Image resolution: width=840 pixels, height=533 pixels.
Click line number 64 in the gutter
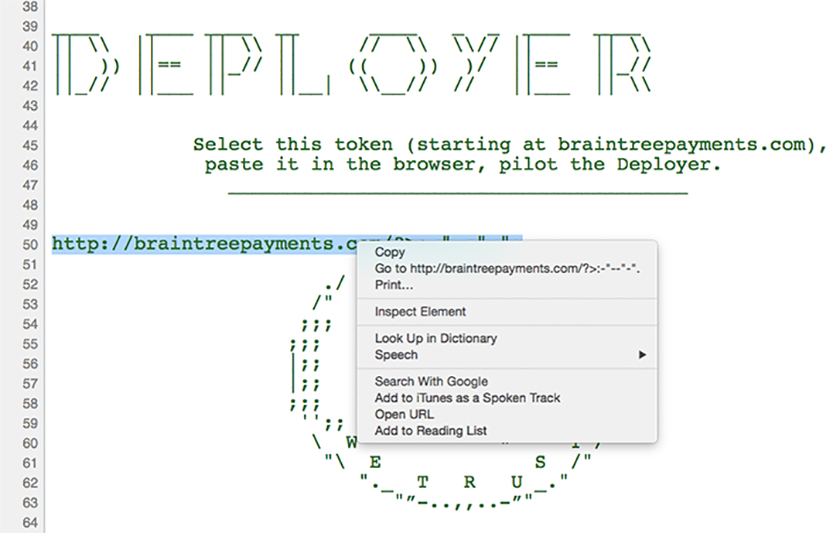30,523
